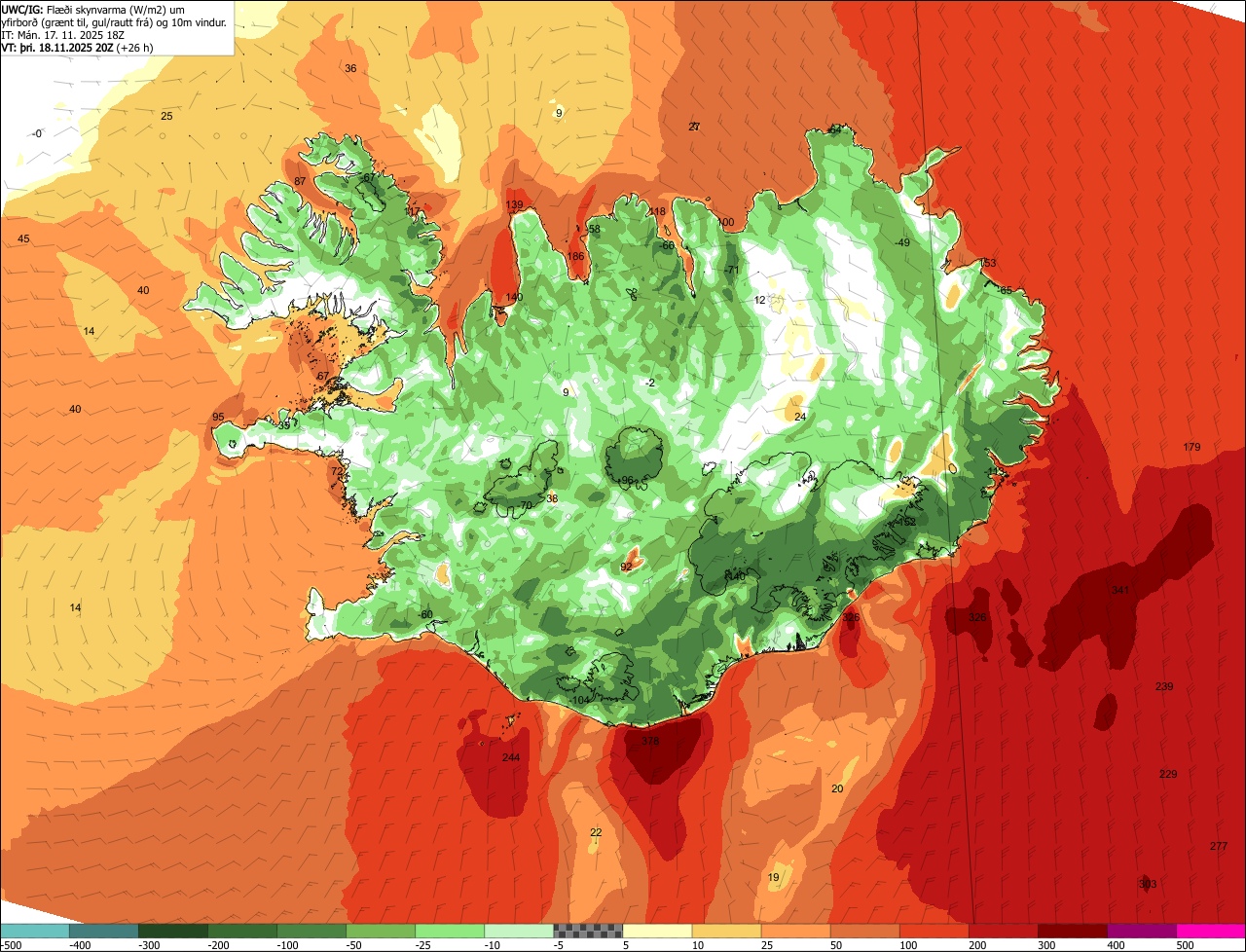Click the 200 to 300 red legend swatch

1002,931
